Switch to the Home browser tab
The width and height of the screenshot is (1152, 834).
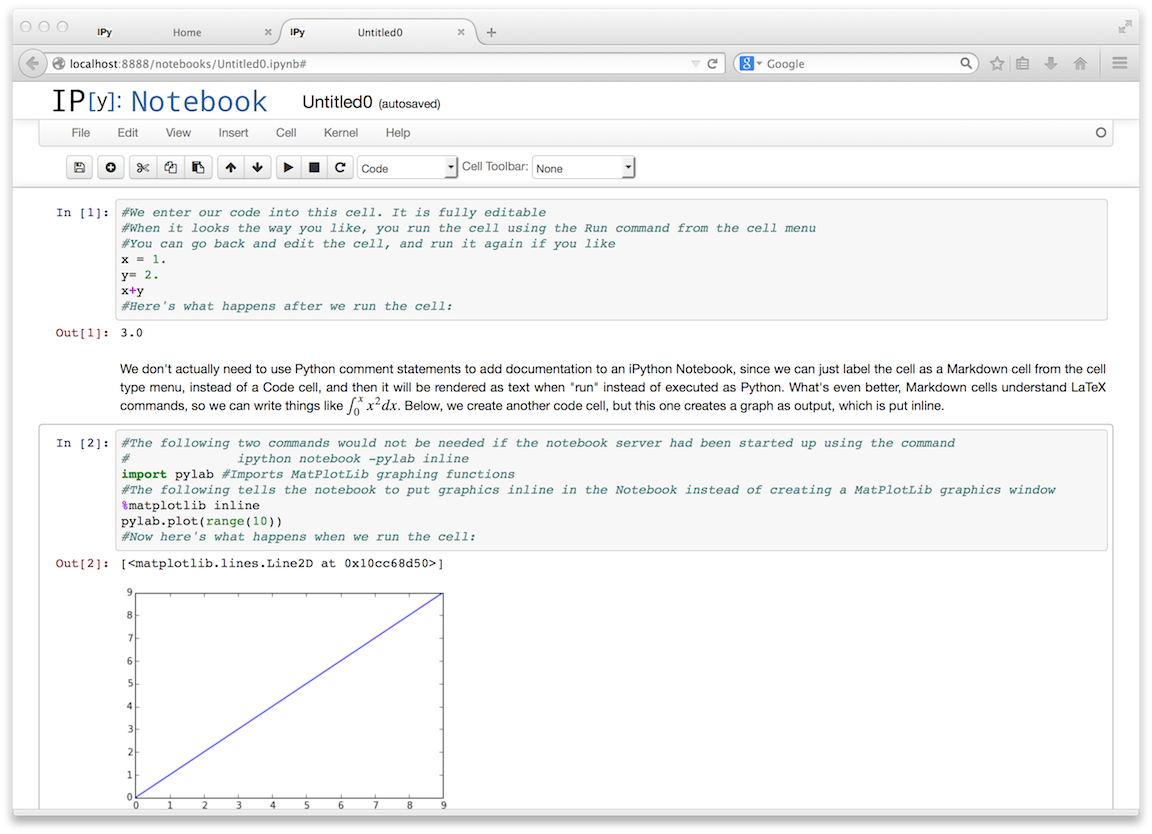(x=186, y=32)
